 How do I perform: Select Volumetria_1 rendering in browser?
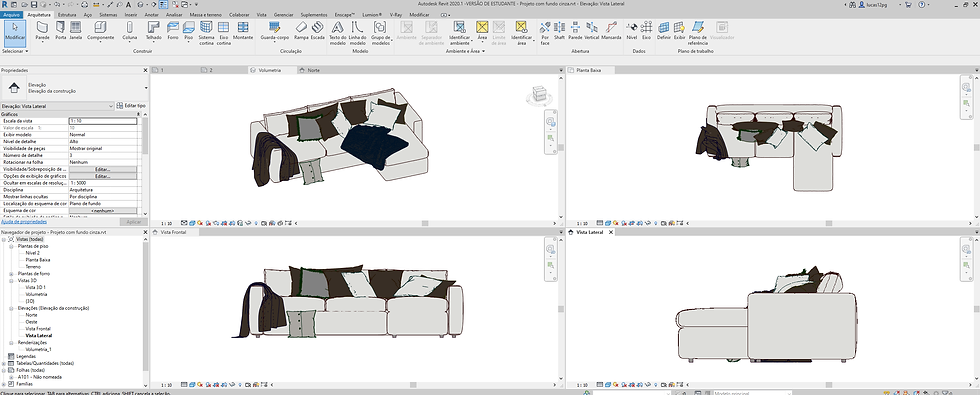(39, 349)
